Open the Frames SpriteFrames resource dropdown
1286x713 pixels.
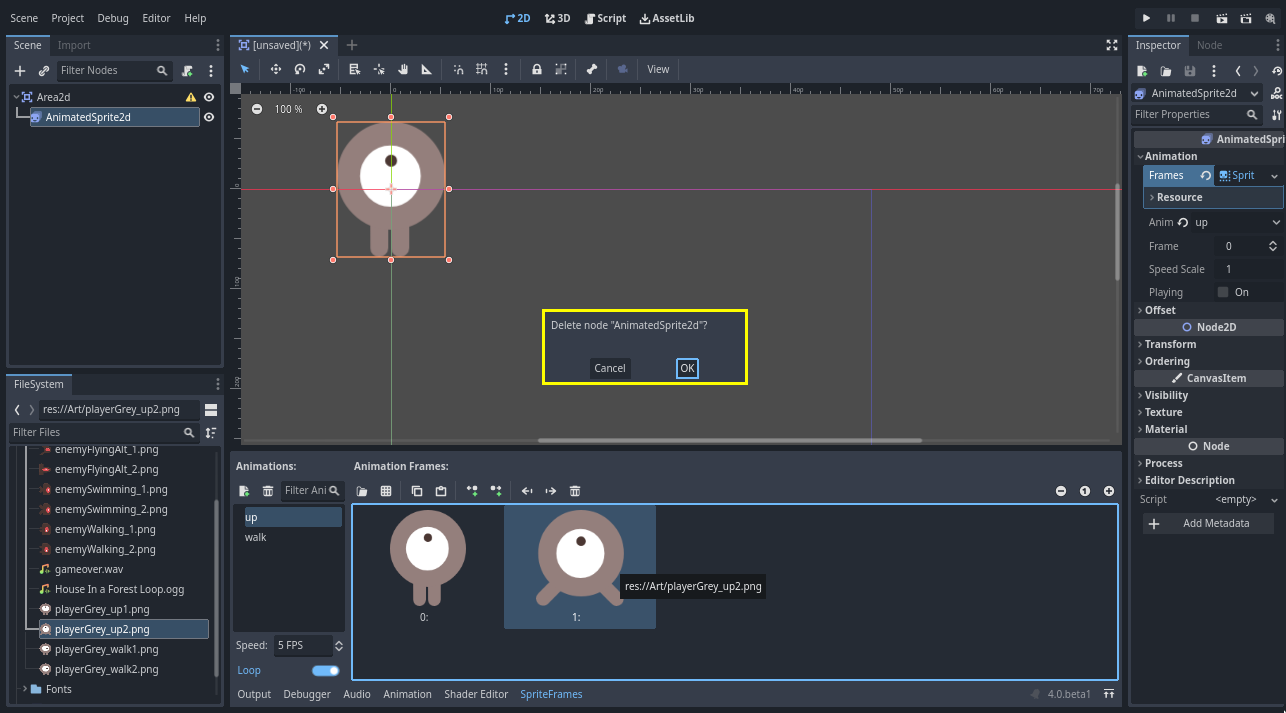point(1276,175)
